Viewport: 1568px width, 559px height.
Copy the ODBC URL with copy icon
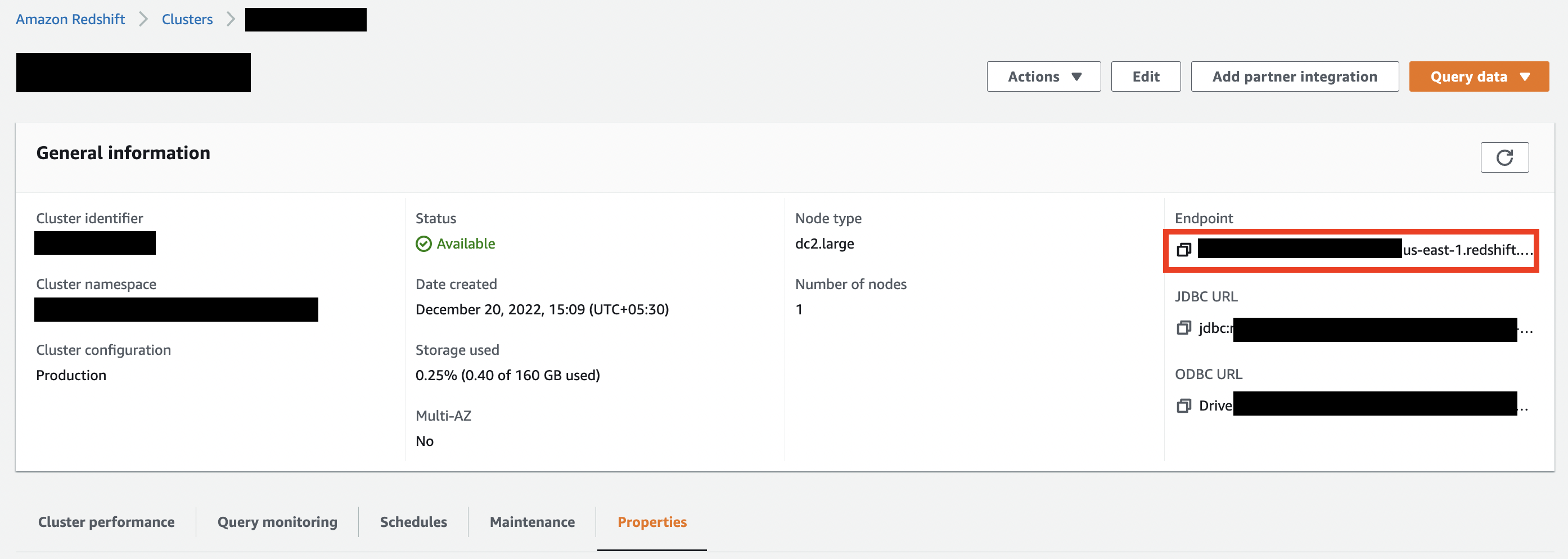coord(1183,405)
